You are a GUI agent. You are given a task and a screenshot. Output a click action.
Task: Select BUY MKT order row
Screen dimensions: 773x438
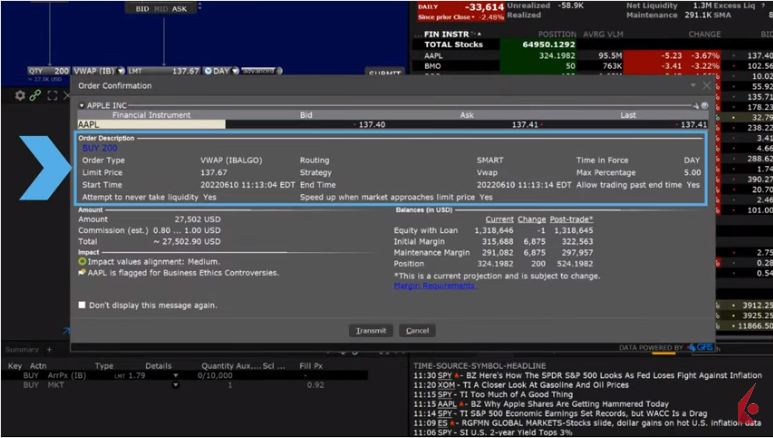point(185,385)
